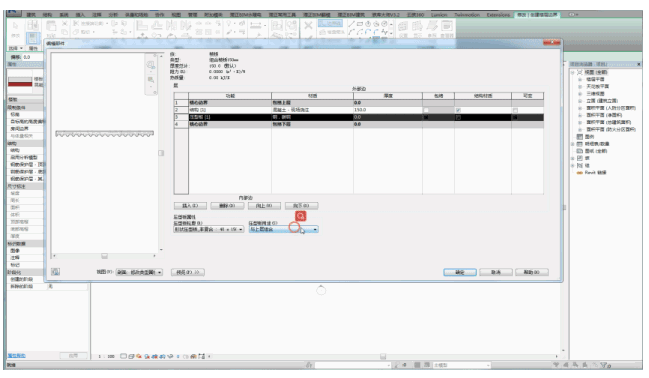Viewport: 649px width, 378px height.
Task: Click the preview pane vertical scrollbar thumb
Action: click(161, 153)
